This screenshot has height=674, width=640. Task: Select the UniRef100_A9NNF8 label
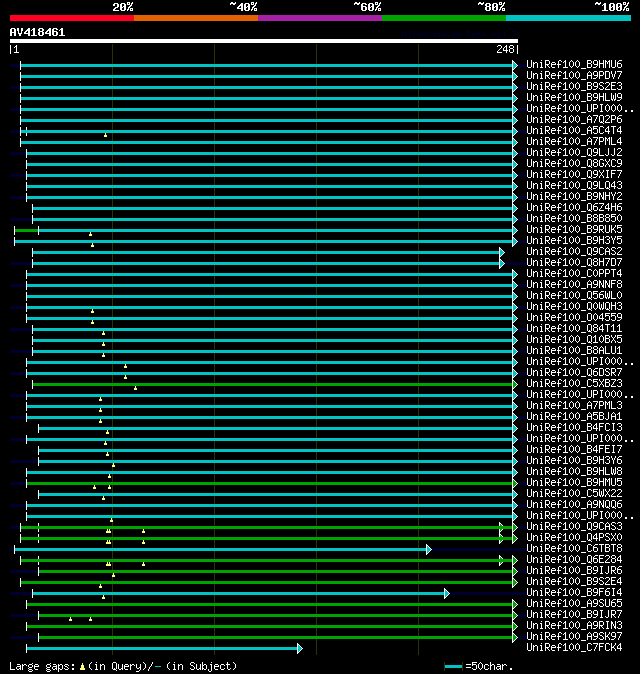click(574, 285)
